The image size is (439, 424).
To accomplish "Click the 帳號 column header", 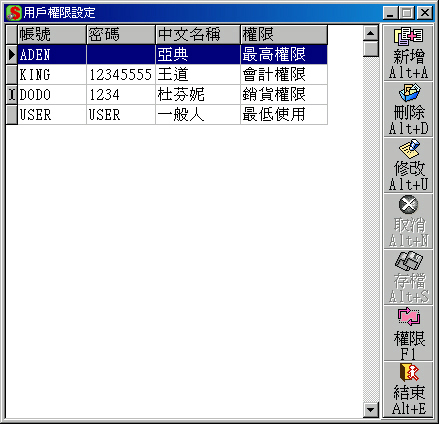I will click(52, 34).
